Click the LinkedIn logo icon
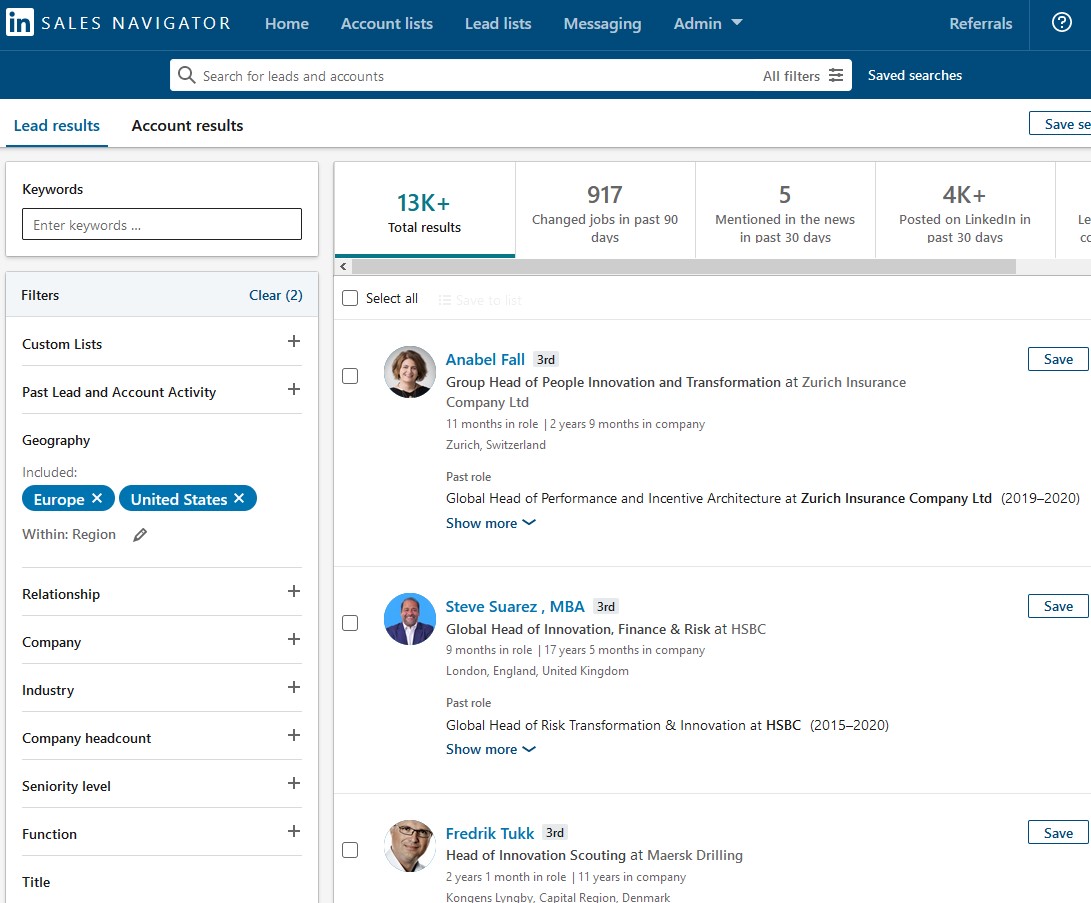 pos(19,22)
